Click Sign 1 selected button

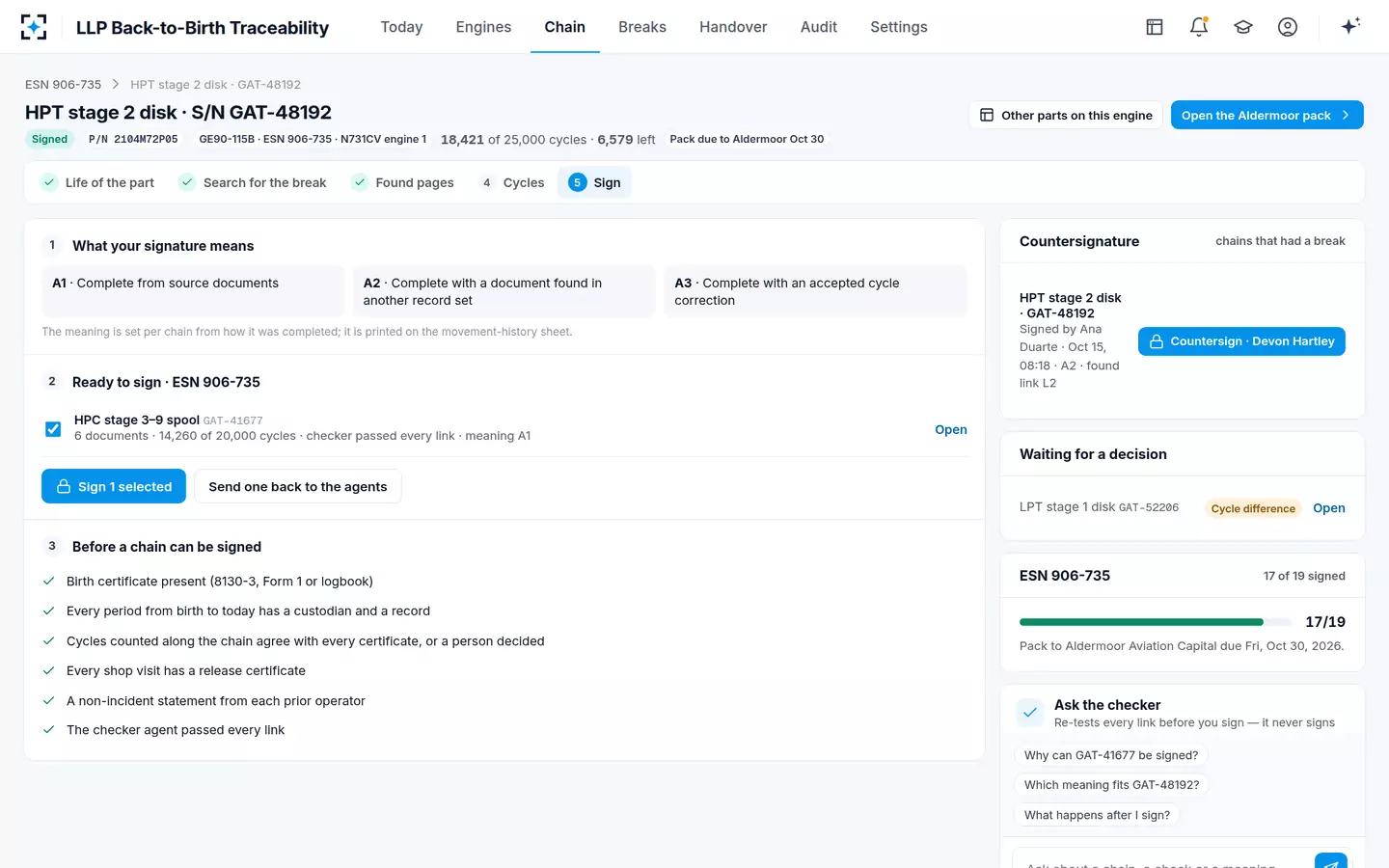pos(114,487)
